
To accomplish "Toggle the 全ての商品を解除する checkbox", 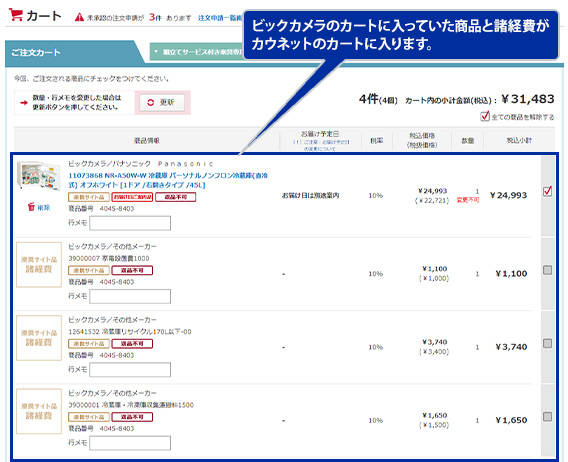I will [x=485, y=116].
